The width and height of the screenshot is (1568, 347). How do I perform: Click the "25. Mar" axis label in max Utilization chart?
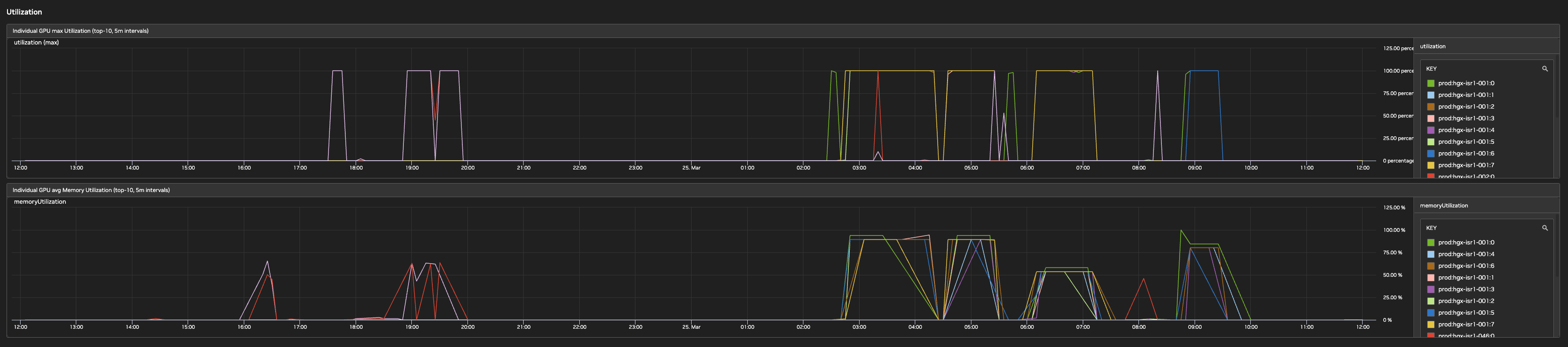[x=691, y=168]
